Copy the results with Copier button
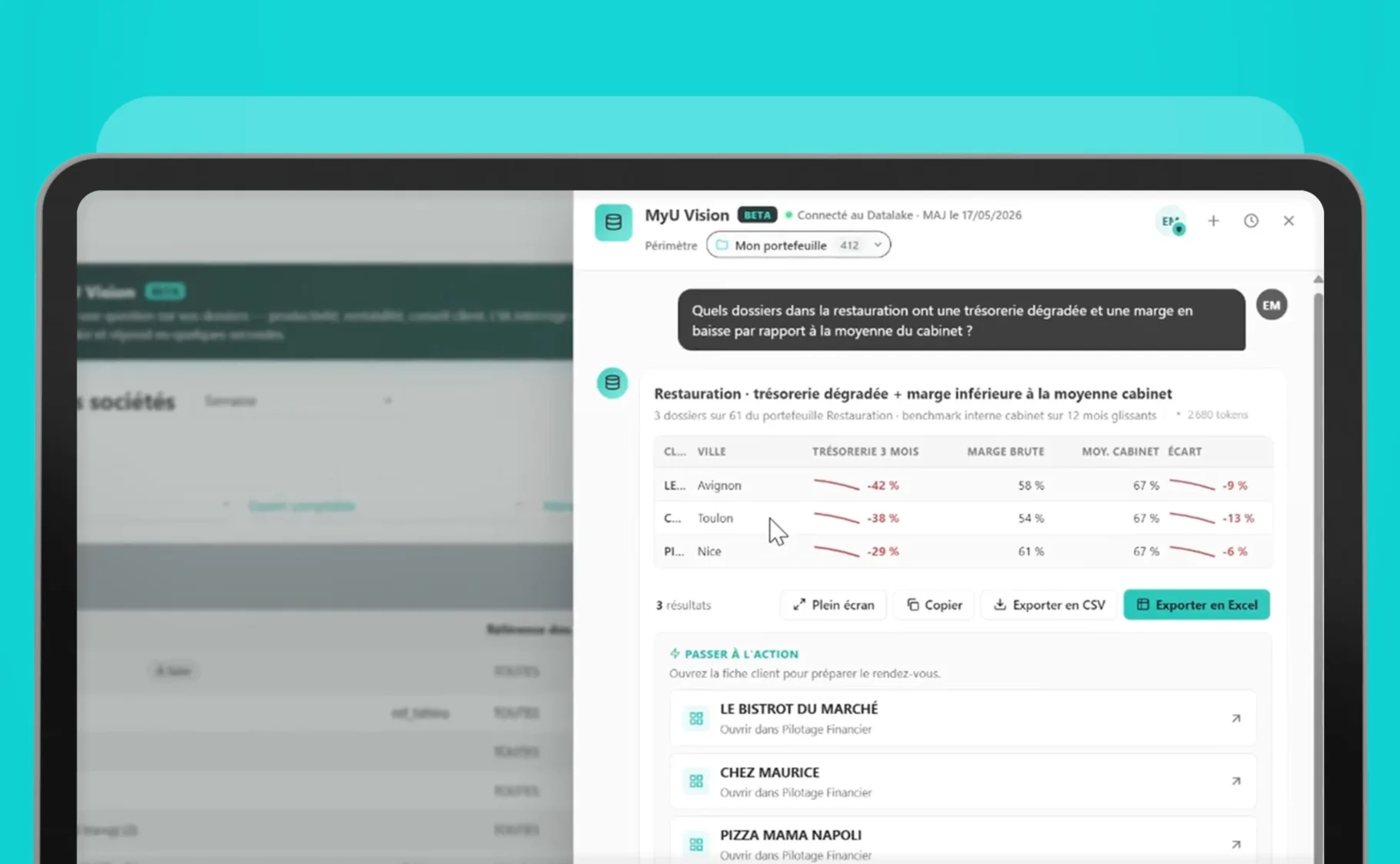The height and width of the screenshot is (864, 1400). click(934, 605)
